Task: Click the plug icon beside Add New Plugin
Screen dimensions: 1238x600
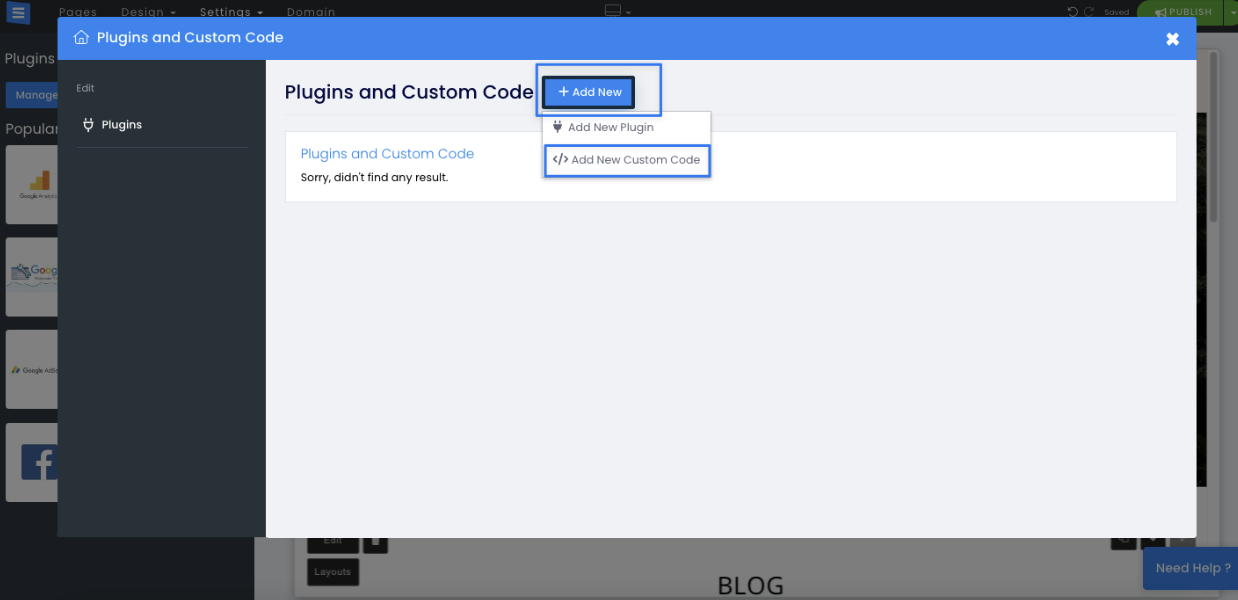Action: tap(557, 127)
